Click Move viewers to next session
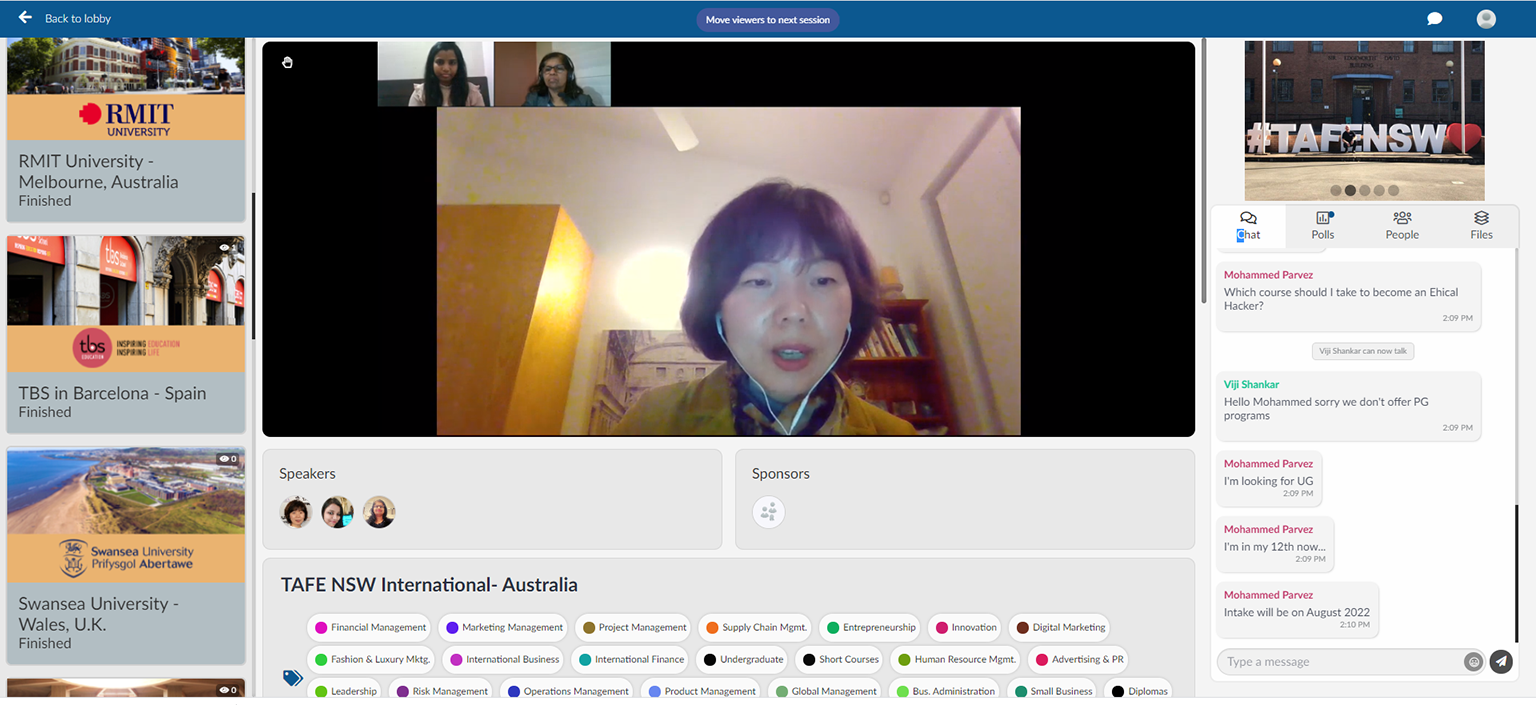The image size is (1536, 705). coord(768,20)
